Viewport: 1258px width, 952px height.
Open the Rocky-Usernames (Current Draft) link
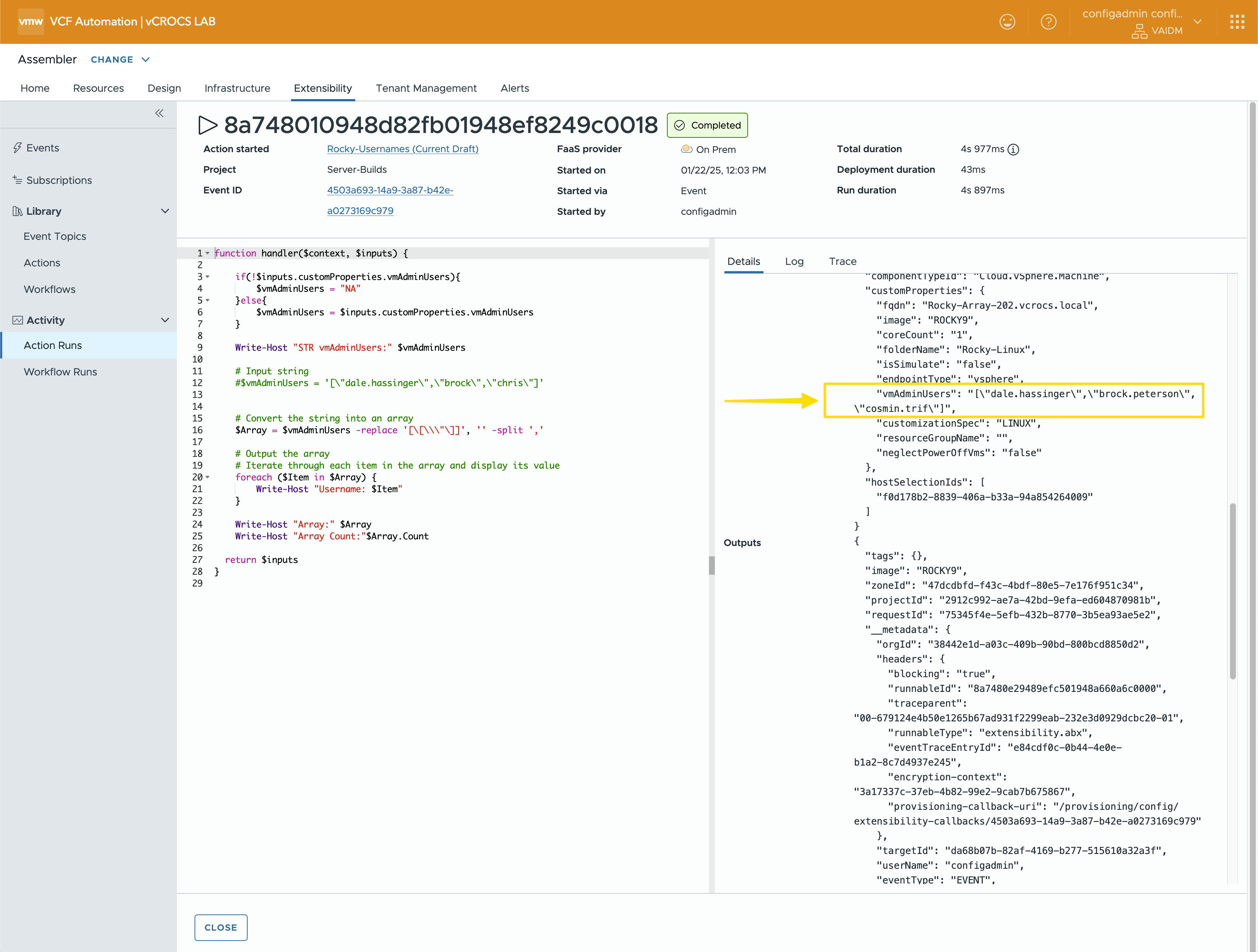pyautogui.click(x=403, y=149)
